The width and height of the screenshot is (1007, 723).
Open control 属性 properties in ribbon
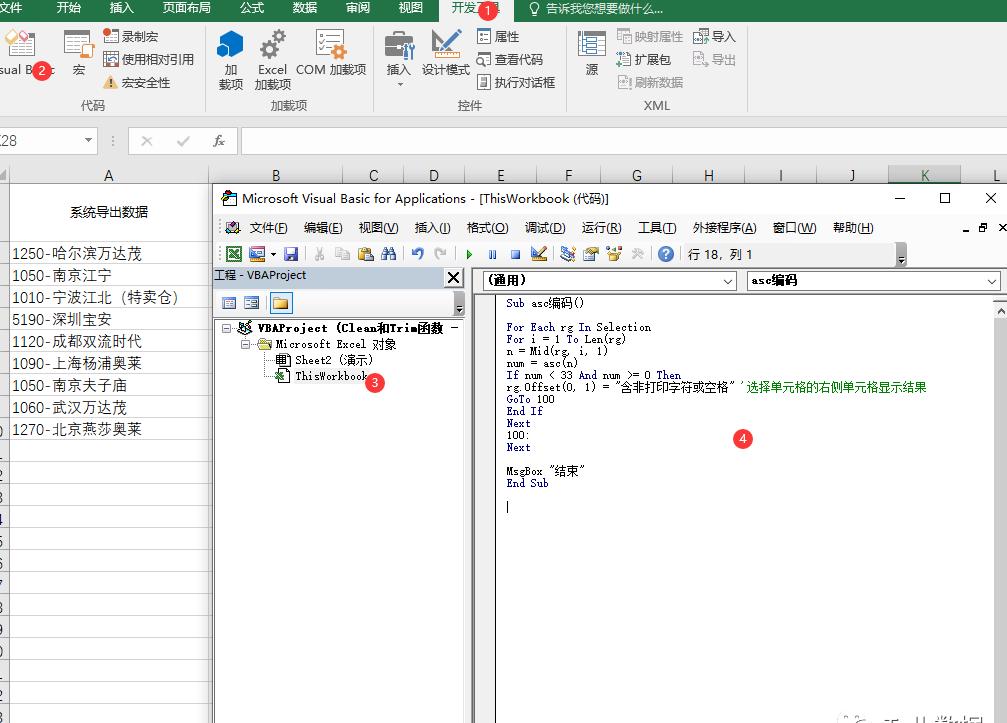(498, 37)
